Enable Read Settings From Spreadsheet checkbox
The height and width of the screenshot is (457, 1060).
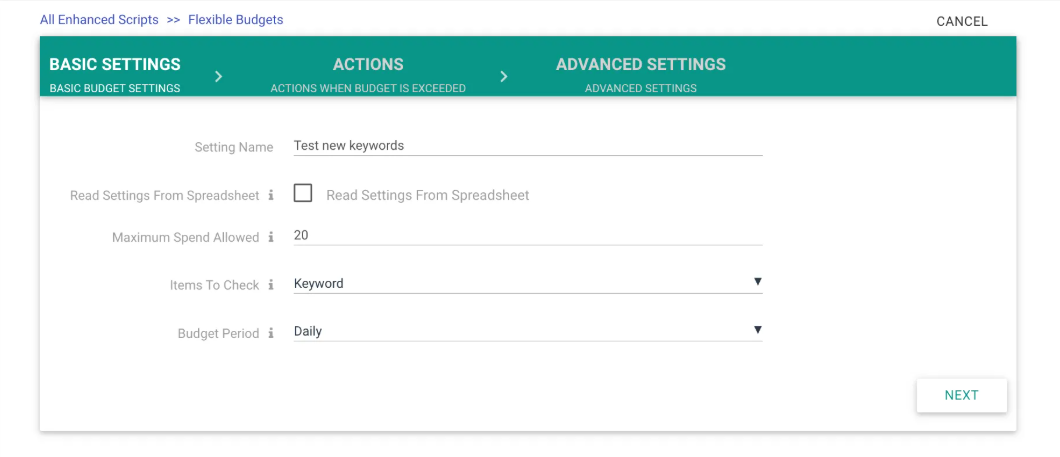[x=303, y=194]
